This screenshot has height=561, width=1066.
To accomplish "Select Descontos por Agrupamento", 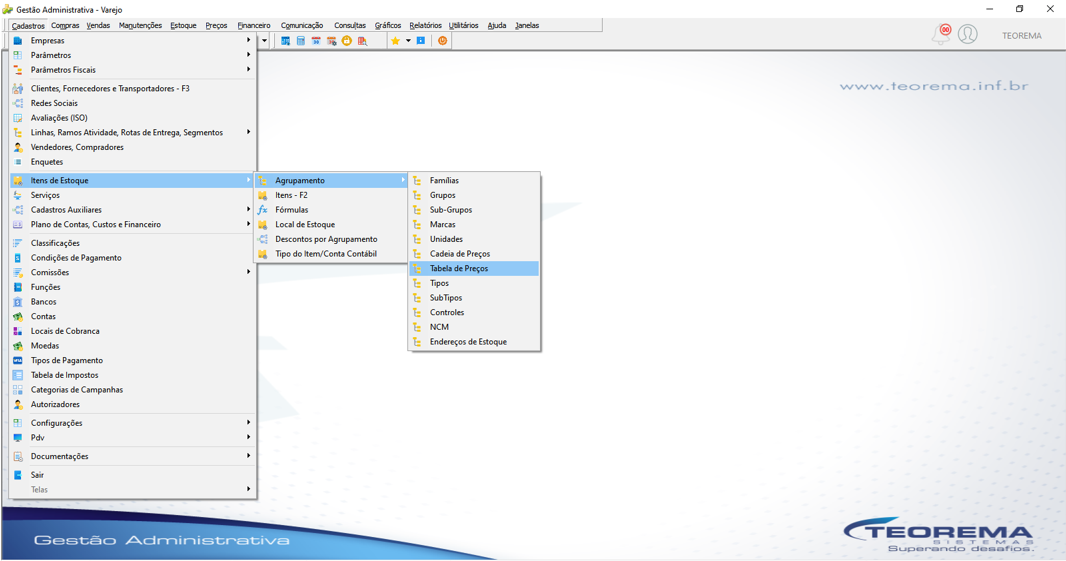I will coord(330,239).
